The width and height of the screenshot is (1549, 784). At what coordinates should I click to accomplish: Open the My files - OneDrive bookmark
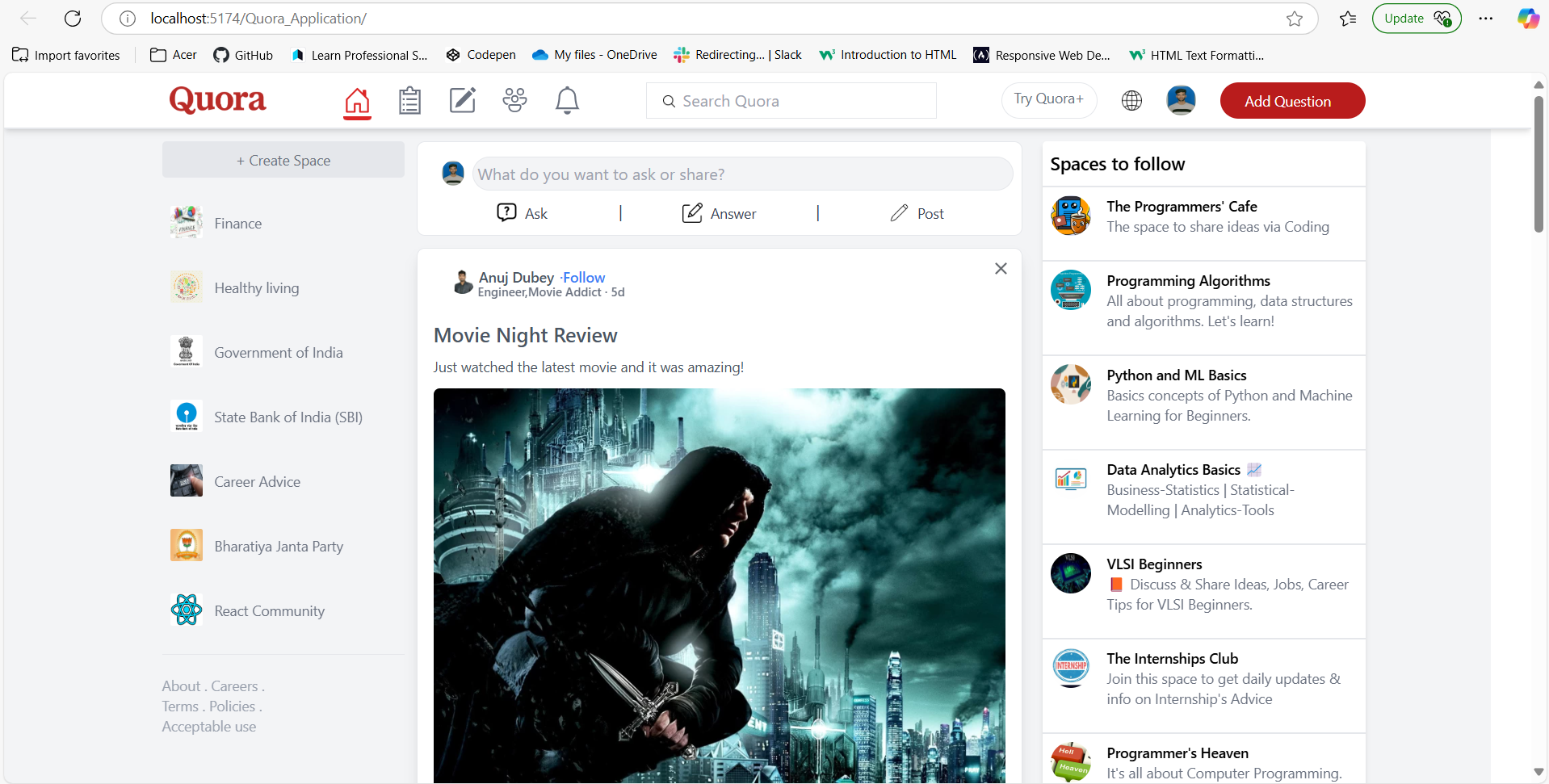tap(594, 55)
